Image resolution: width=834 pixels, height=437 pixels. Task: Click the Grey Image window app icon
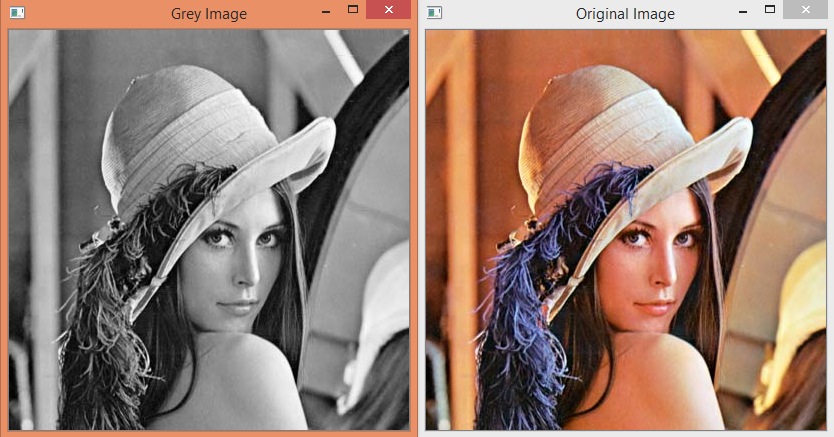pos(17,12)
